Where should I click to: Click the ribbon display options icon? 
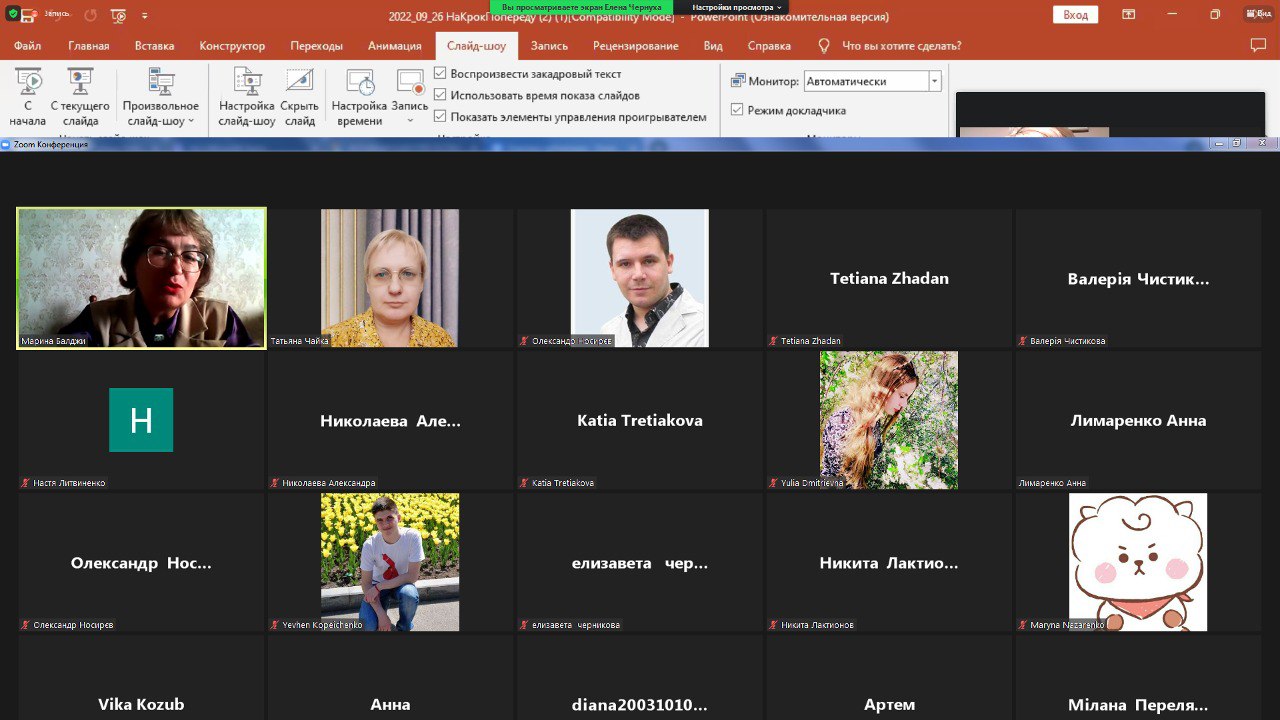(1128, 15)
